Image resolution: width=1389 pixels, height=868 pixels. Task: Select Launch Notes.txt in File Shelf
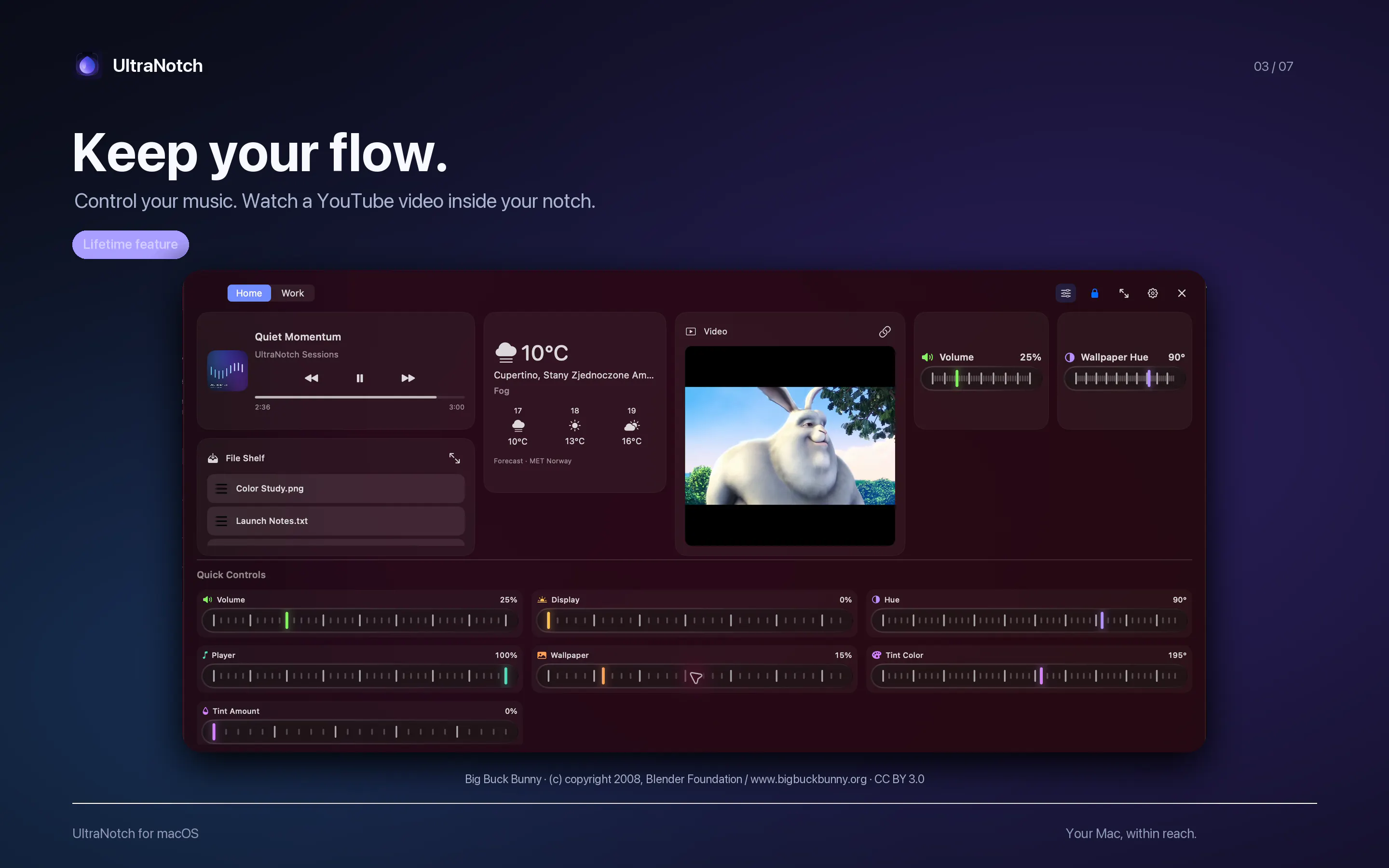coord(336,521)
